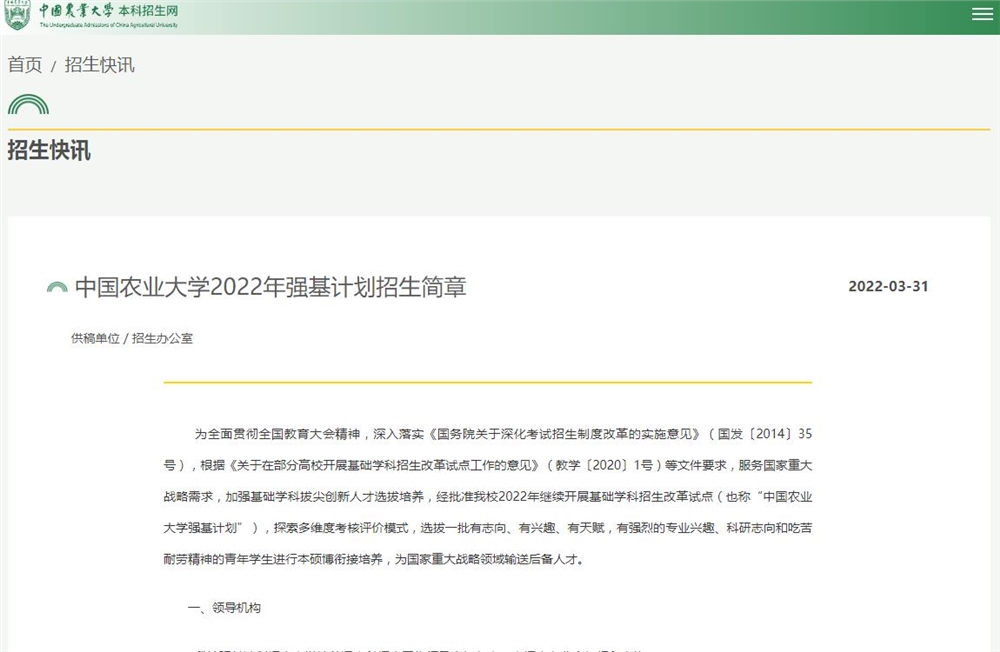
Task: Click the publish date 2022-03-31
Action: coord(888,286)
